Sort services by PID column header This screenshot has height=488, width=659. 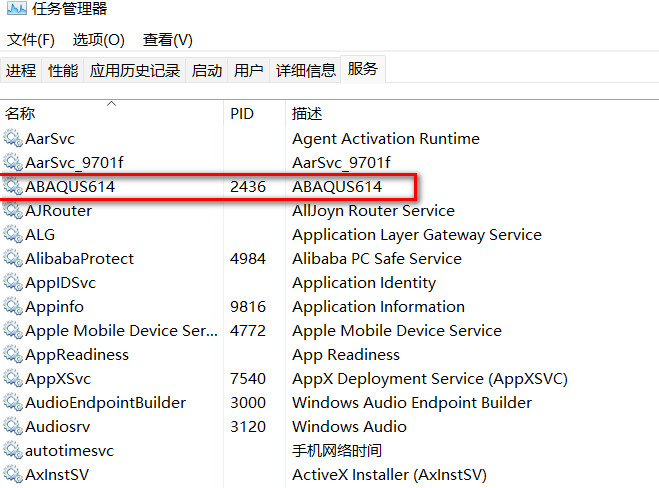pos(242,114)
